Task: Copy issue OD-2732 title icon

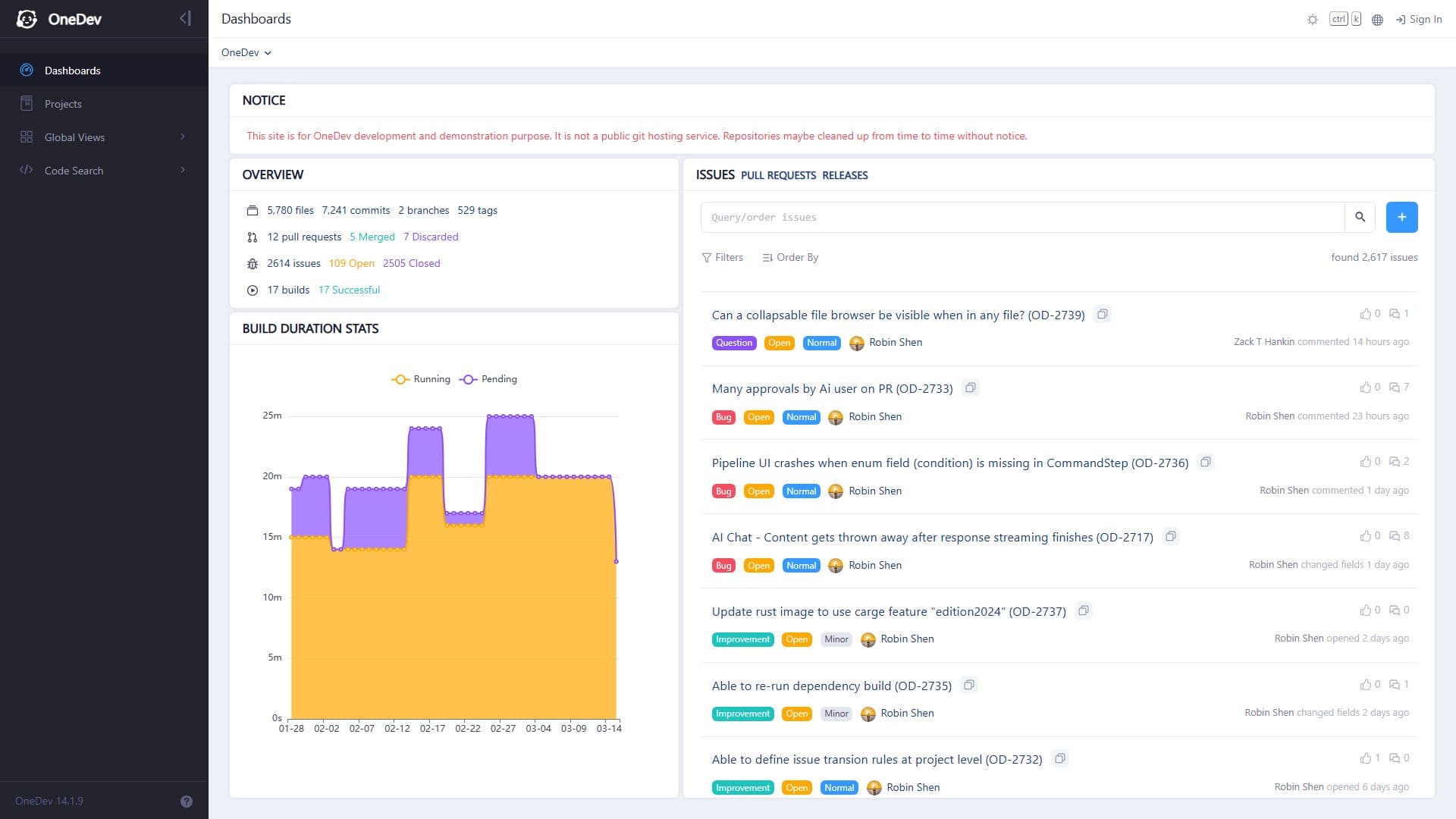Action: [1060, 758]
